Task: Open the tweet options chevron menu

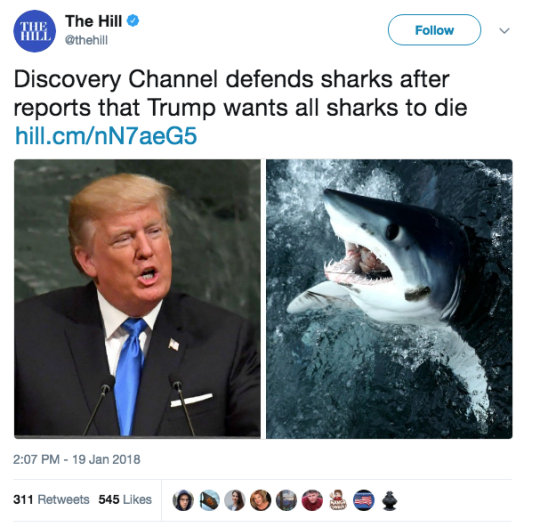Action: tap(505, 31)
